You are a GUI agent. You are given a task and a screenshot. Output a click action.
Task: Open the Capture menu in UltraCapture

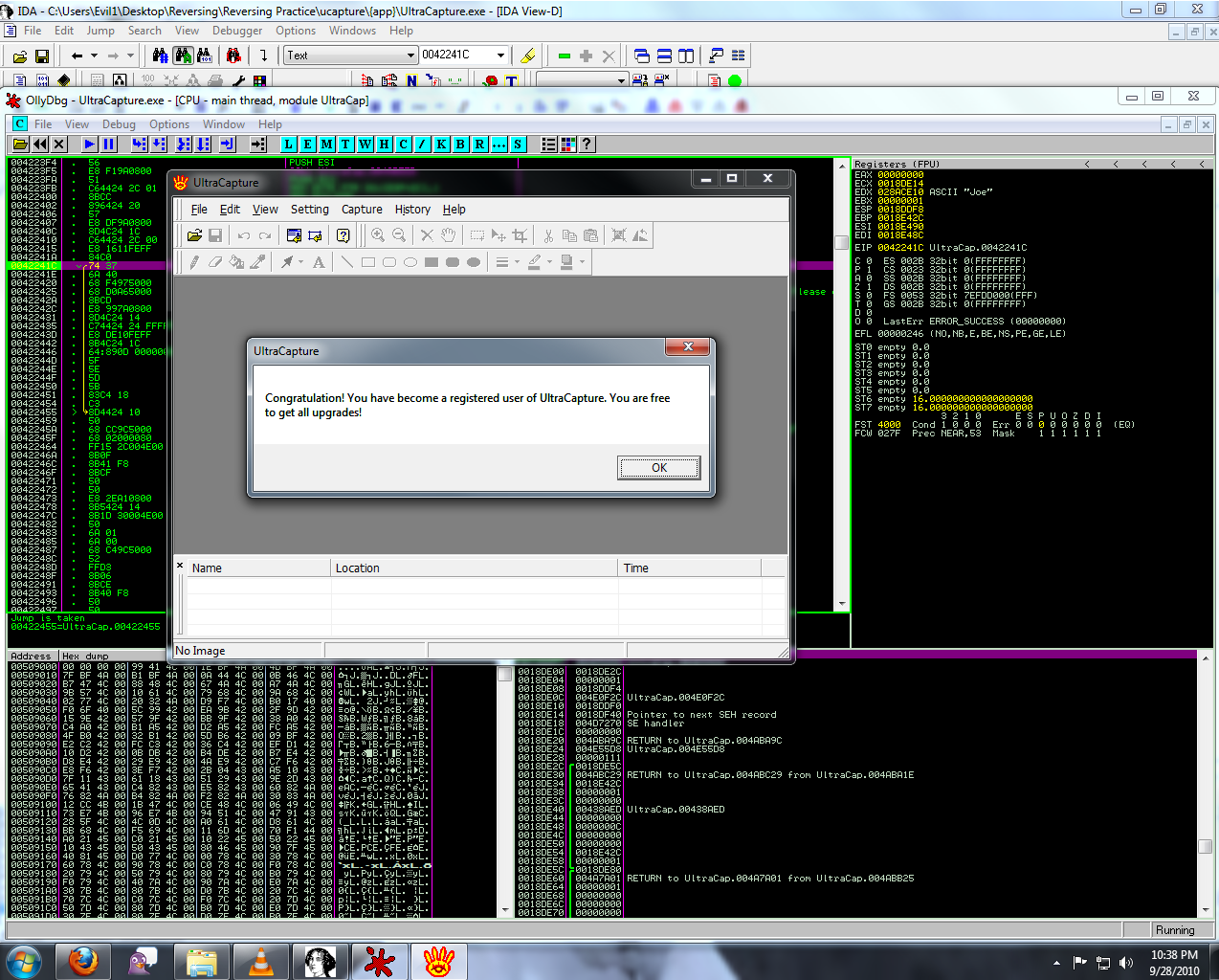(362, 210)
